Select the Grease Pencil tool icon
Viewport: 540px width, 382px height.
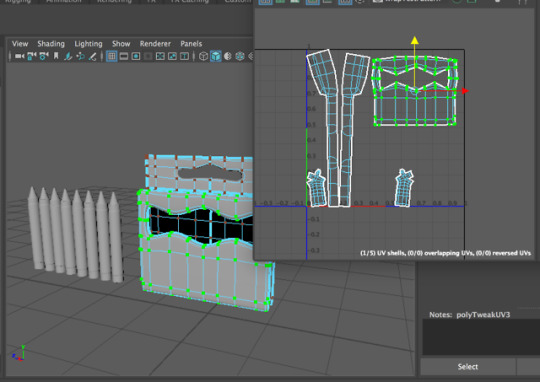[x=92, y=56]
